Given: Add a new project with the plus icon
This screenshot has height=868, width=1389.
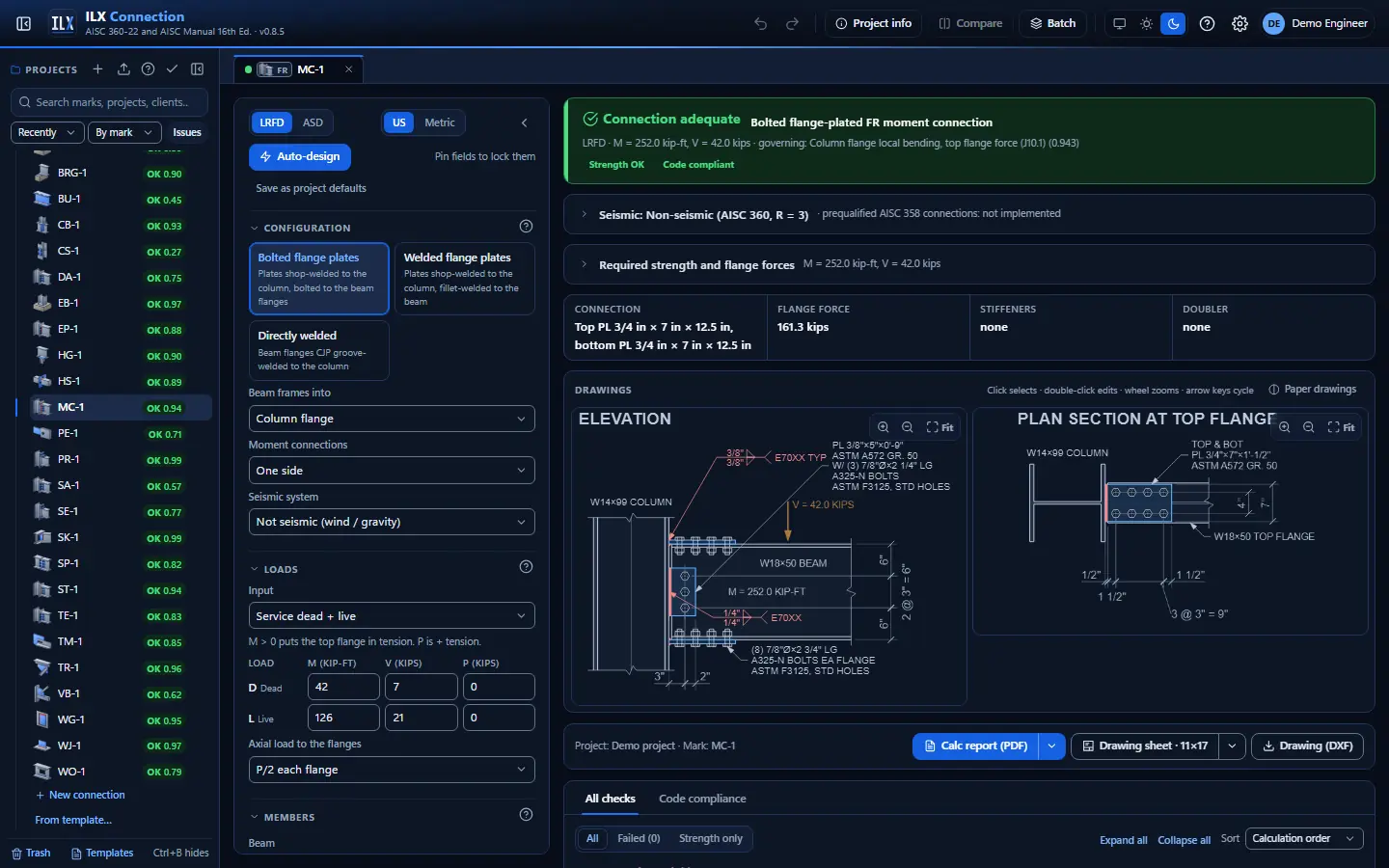Looking at the screenshot, I should (x=97, y=69).
